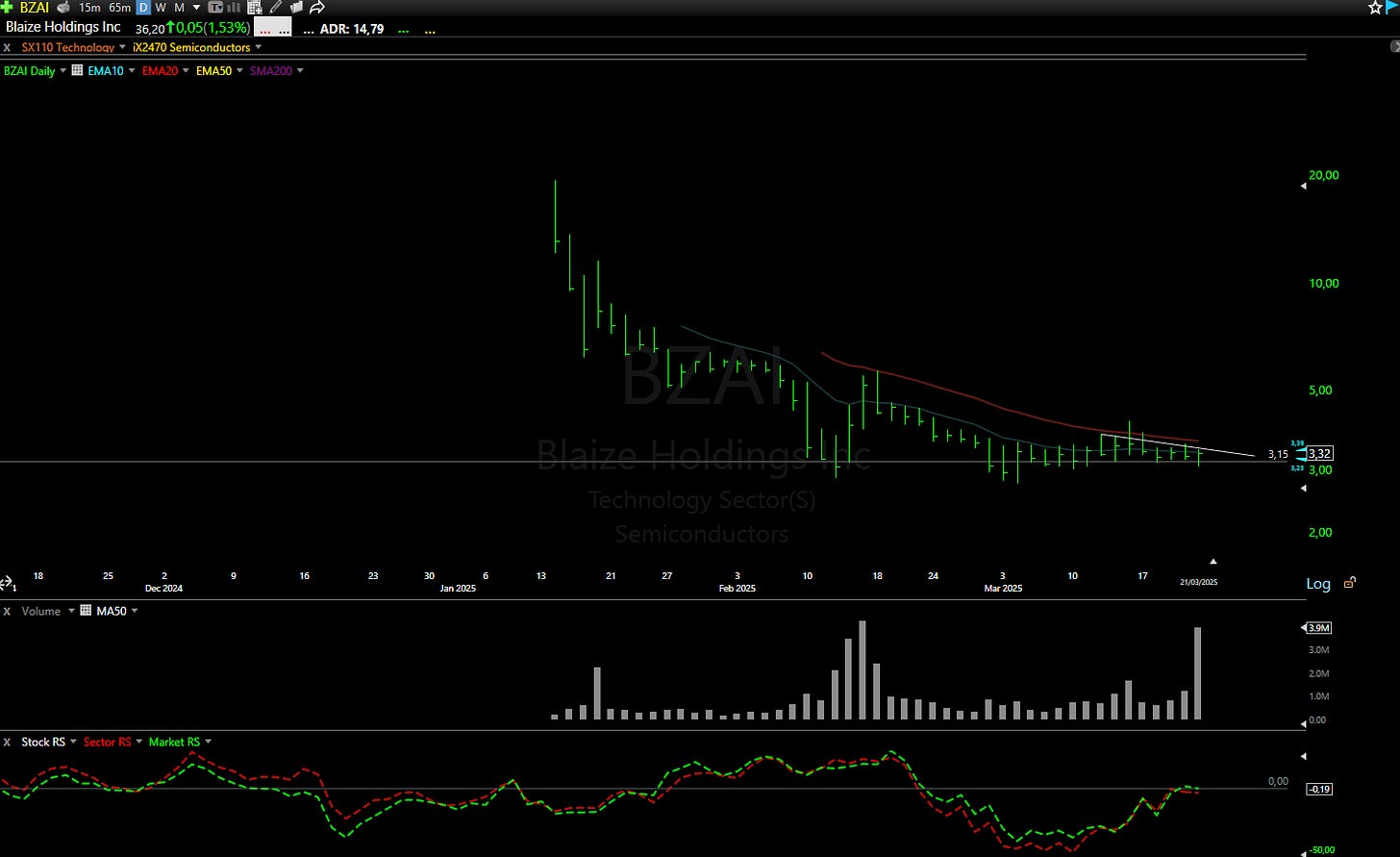Open the folder layouts icon
The width and height of the screenshot is (1400, 857).
(x=296, y=8)
